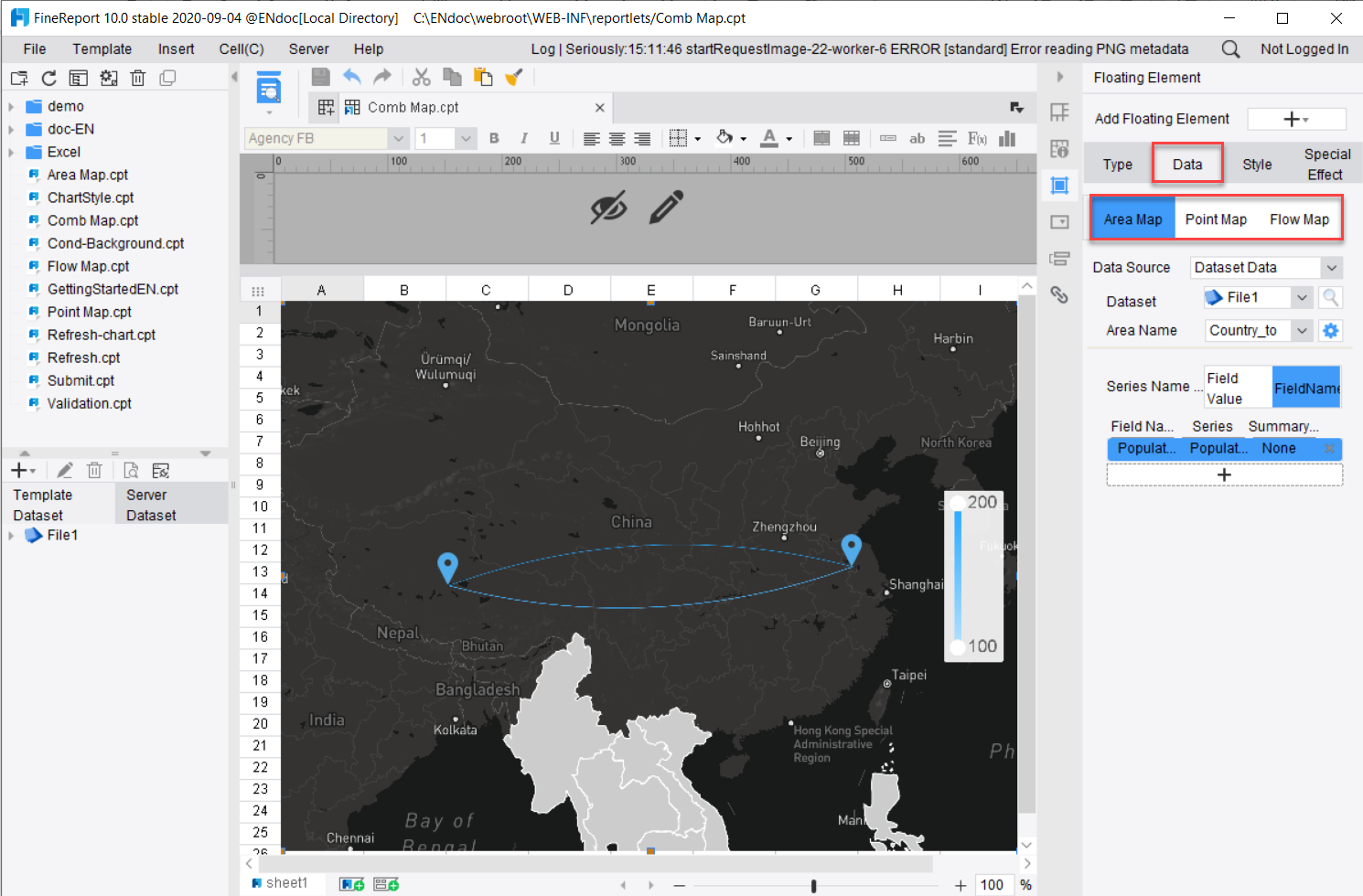Open the gear settings next to Area Name
The height and width of the screenshot is (896, 1363).
[x=1330, y=330]
